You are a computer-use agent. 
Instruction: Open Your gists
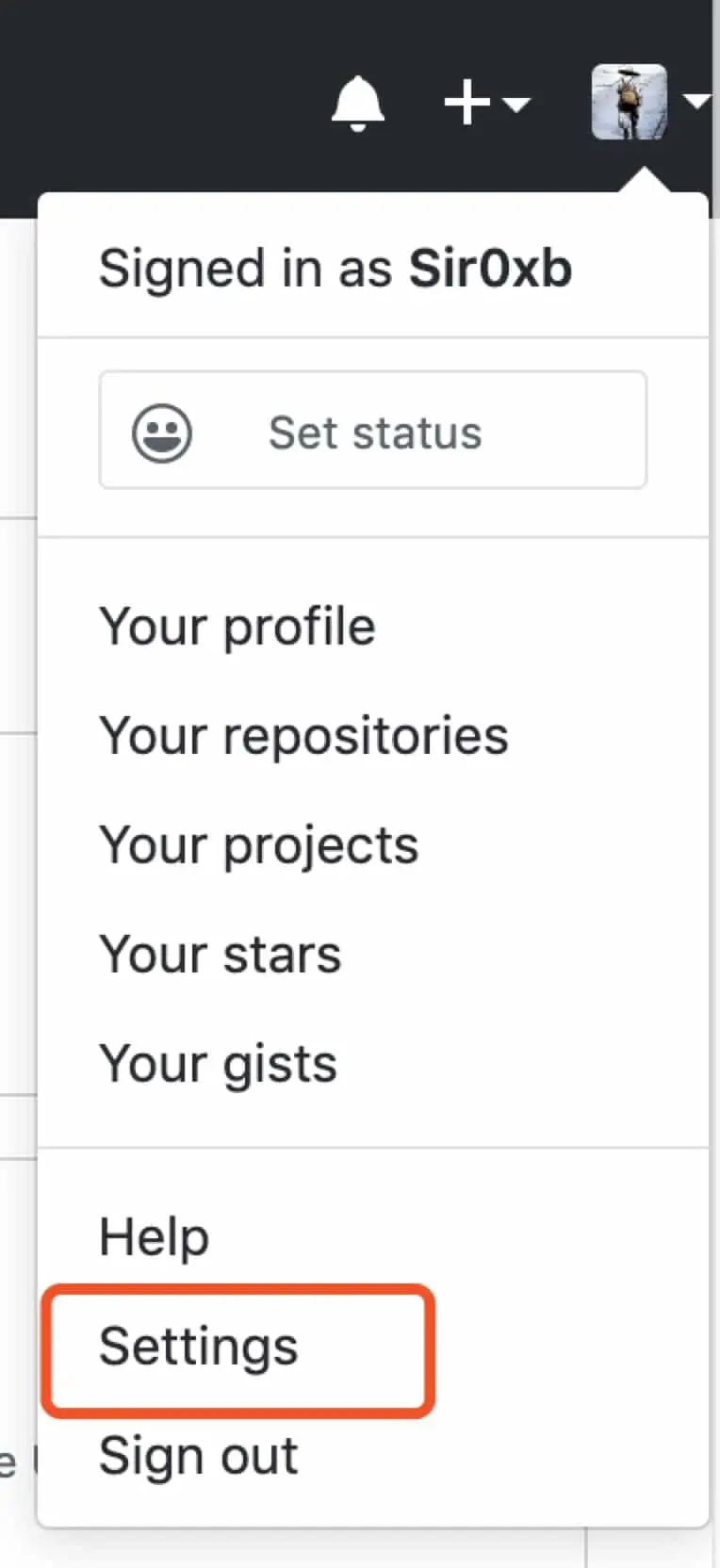point(219,1064)
